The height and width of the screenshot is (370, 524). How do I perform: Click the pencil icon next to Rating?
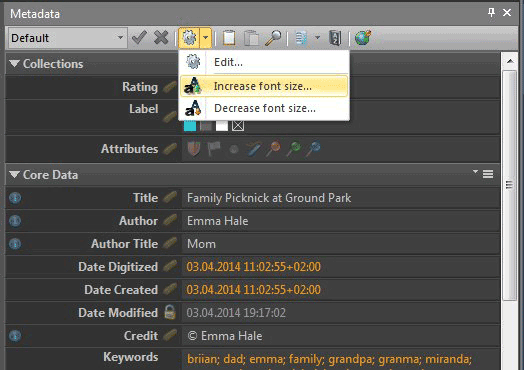coord(170,87)
